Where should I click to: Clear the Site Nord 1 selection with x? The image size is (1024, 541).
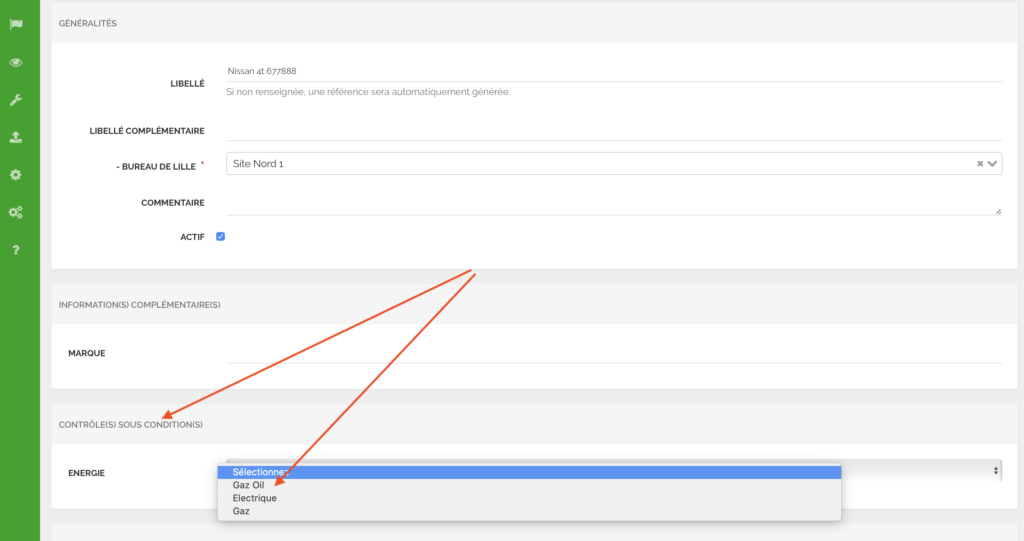[980, 164]
